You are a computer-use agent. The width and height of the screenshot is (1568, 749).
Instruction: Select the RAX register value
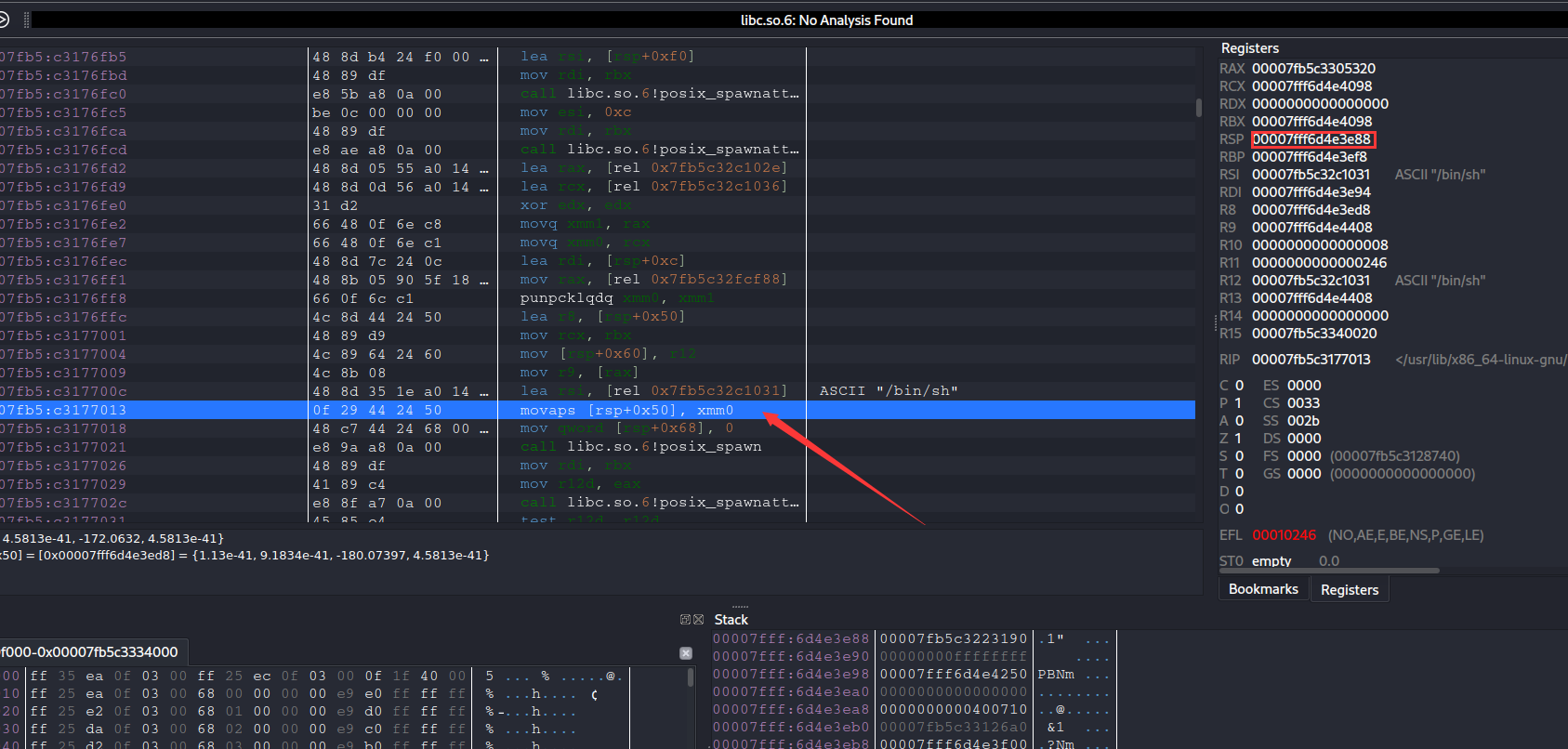tap(1312, 69)
